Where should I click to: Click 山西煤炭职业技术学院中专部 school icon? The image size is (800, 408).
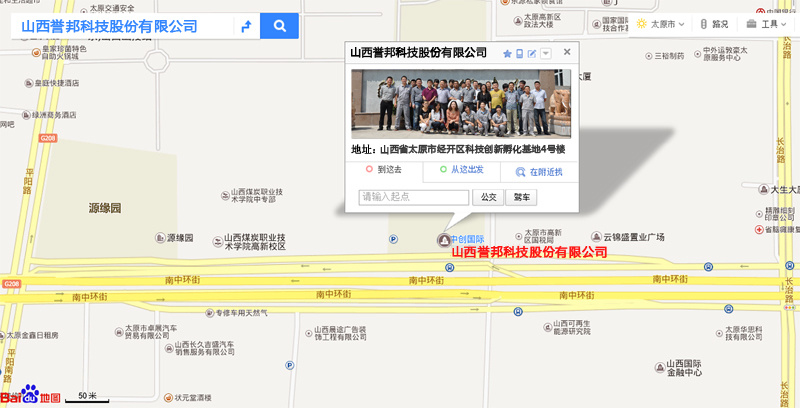[x=225, y=195]
